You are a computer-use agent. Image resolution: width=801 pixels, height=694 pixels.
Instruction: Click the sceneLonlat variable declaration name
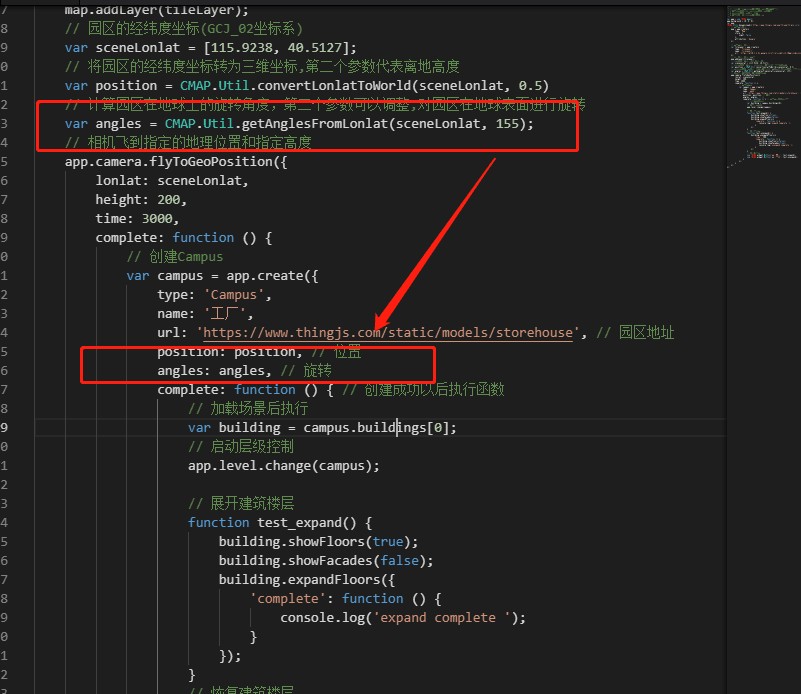click(x=138, y=48)
